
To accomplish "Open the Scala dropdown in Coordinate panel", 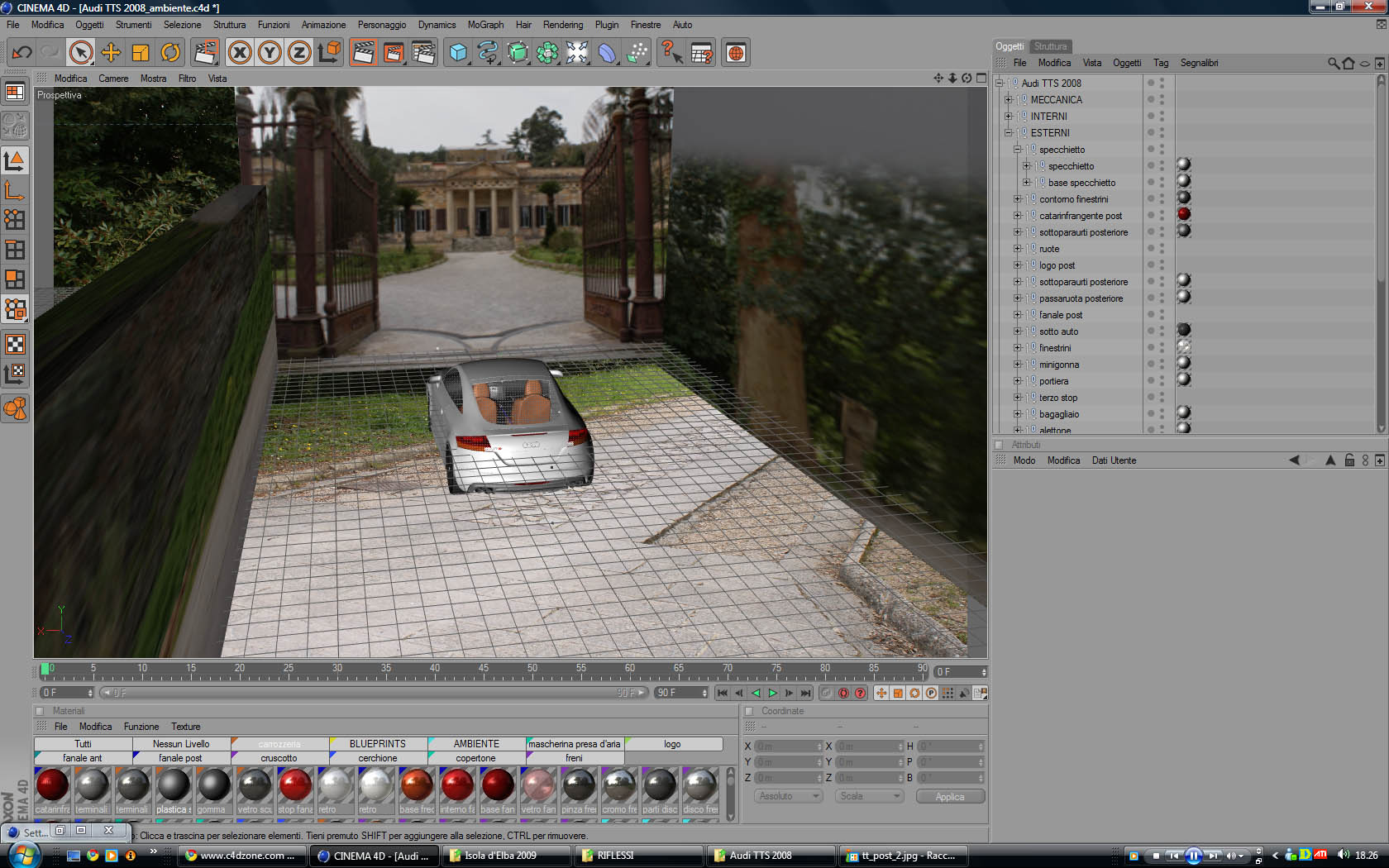I will pos(869,796).
